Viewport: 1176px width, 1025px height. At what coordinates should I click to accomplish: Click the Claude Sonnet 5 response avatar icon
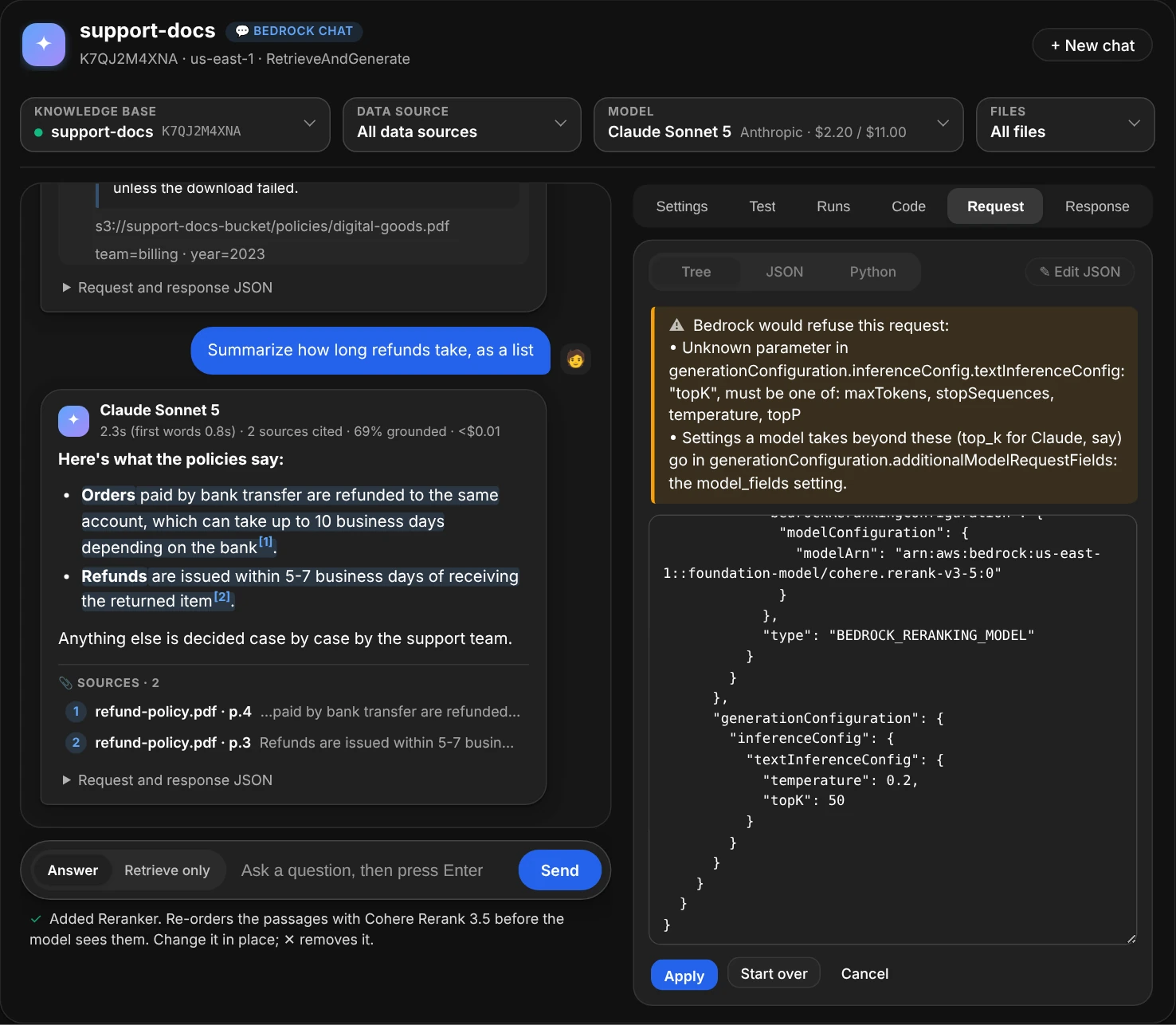click(73, 420)
